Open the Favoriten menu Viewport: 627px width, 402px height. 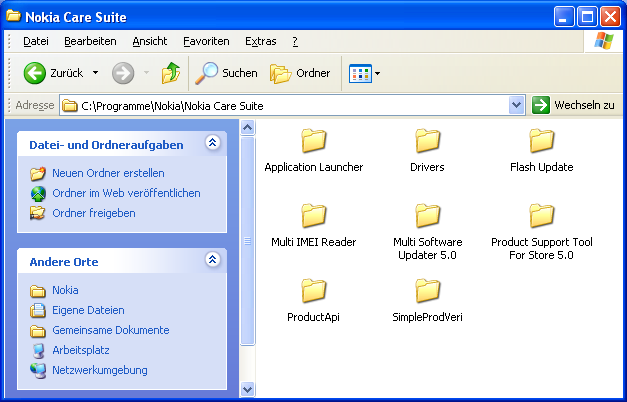point(206,41)
